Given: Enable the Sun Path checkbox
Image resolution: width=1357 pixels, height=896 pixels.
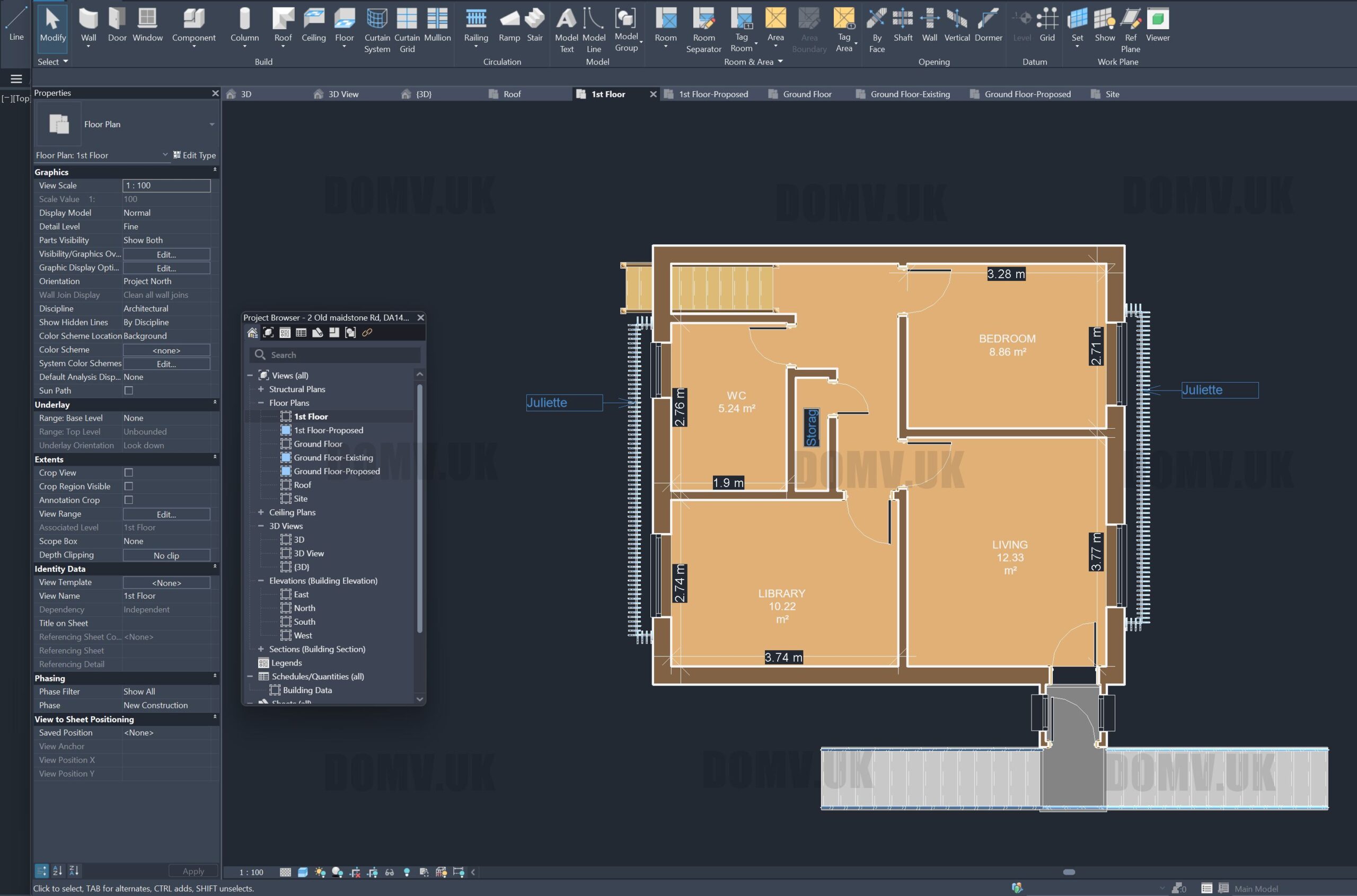Looking at the screenshot, I should 129,391.
